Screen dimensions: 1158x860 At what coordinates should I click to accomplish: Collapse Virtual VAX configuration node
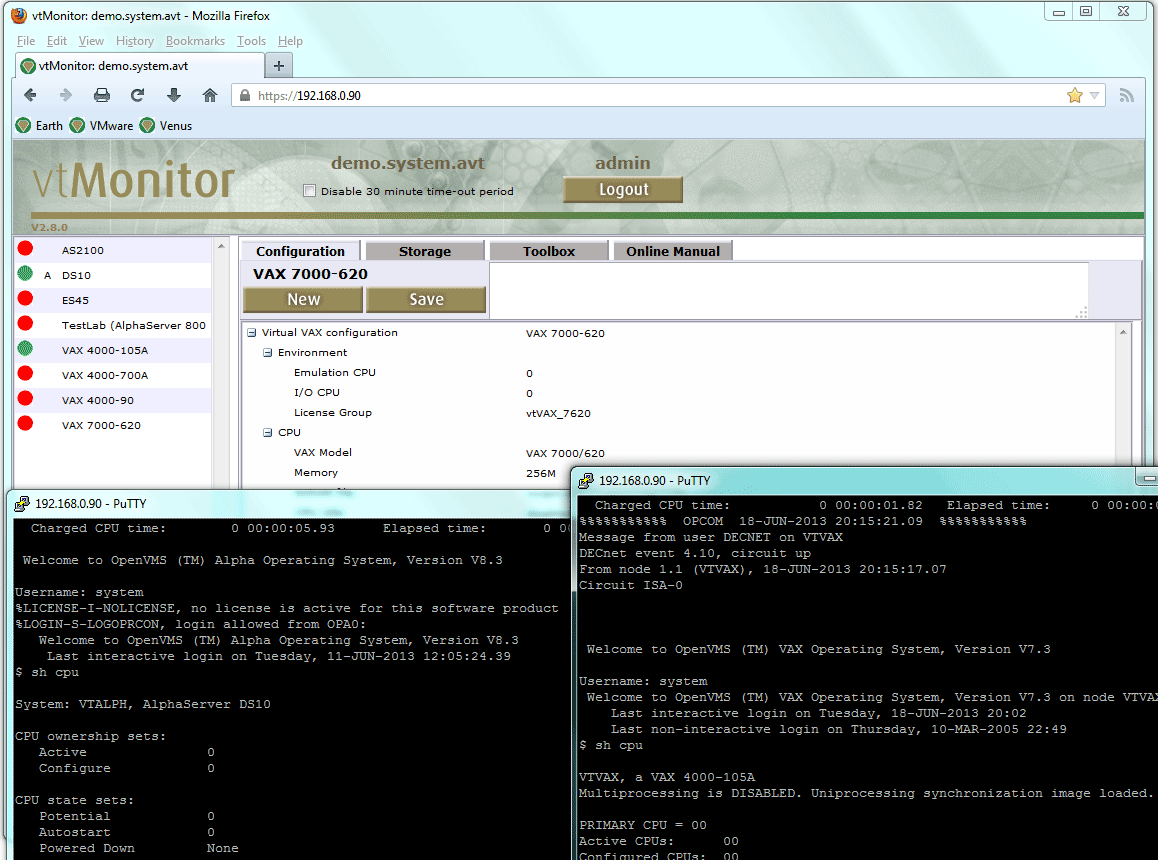(252, 332)
